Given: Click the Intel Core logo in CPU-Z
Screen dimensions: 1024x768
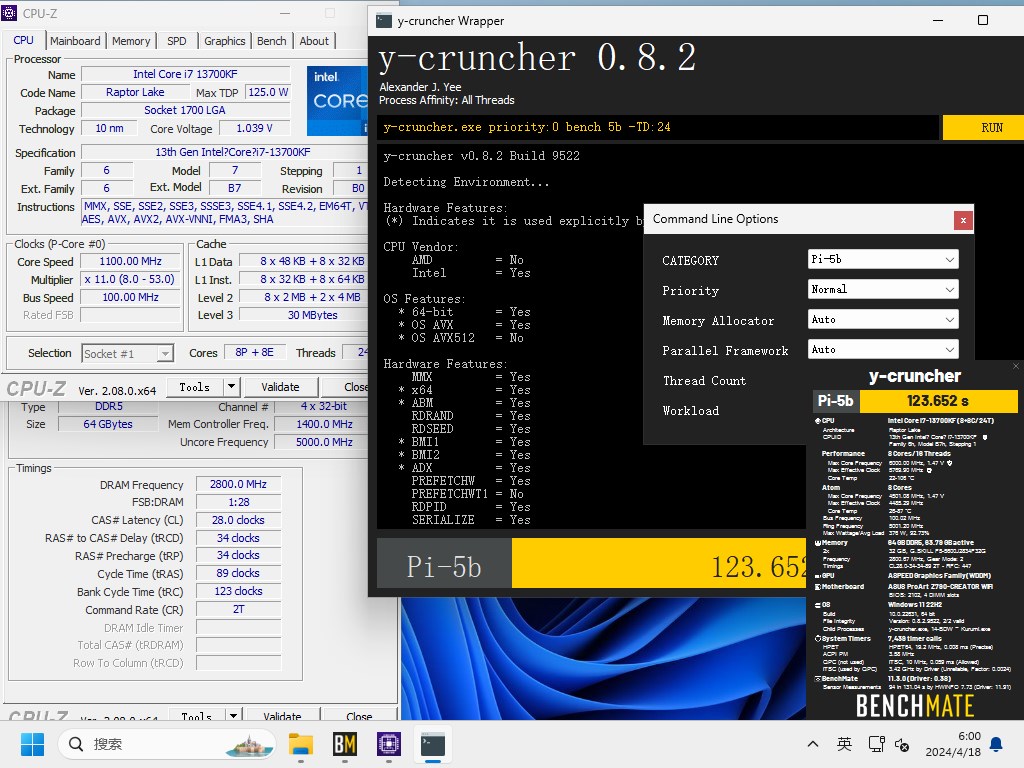Looking at the screenshot, I should coord(338,100).
